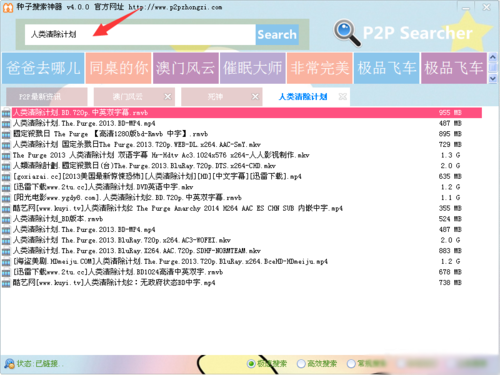Select result ending 人人影视制作.mkv
Viewport: 500px width, 375px height.
point(247,156)
